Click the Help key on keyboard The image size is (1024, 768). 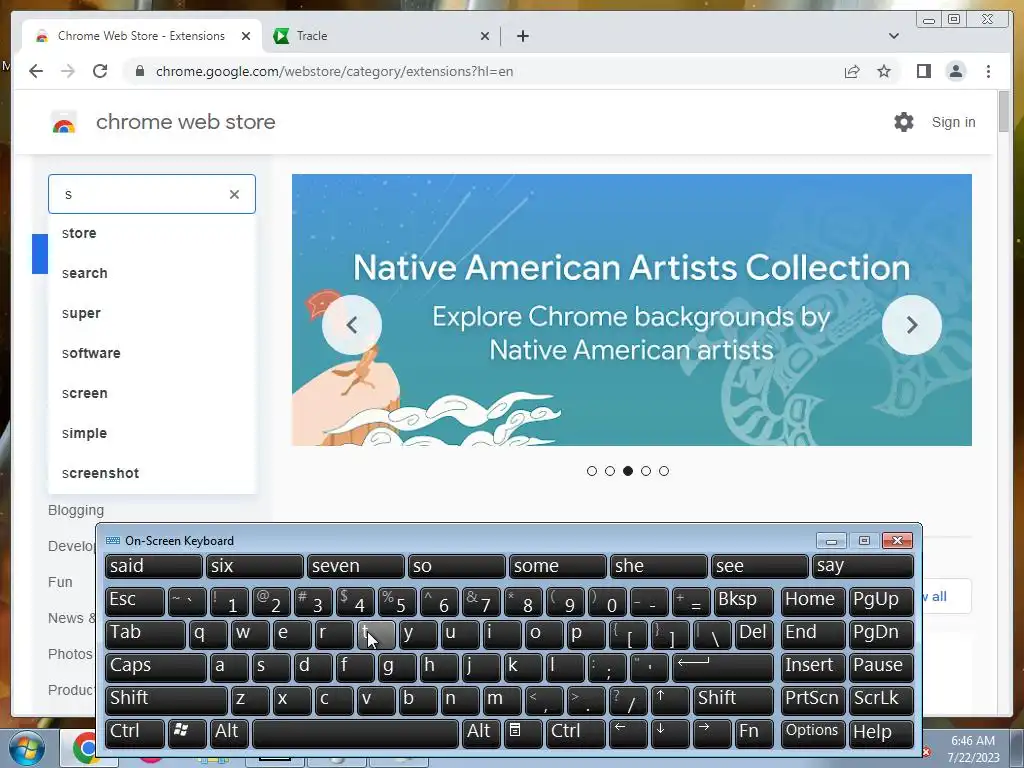coord(881,732)
